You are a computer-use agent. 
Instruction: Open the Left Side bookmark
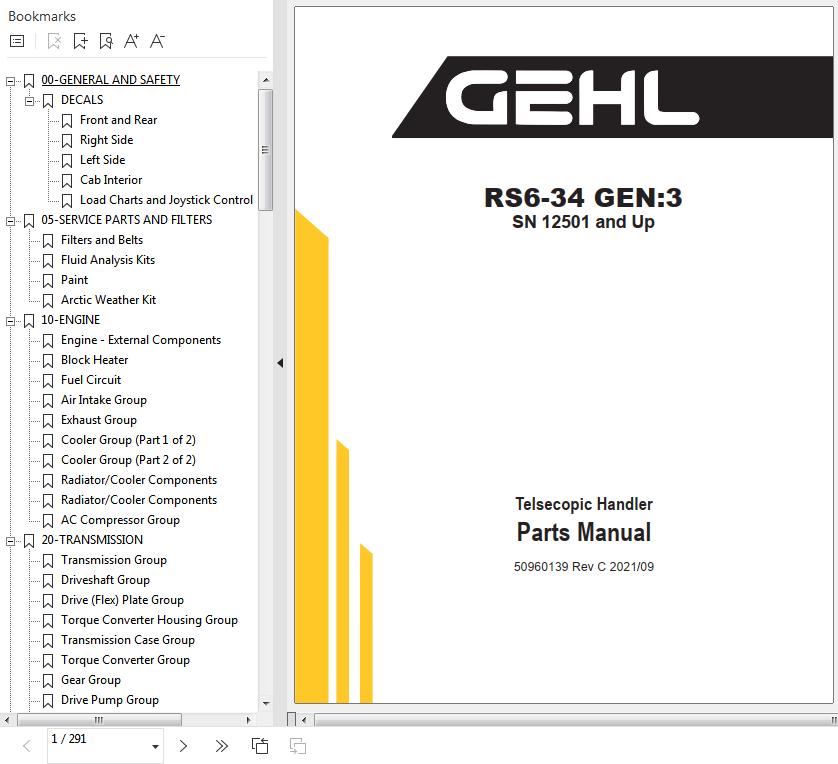[x=102, y=160]
